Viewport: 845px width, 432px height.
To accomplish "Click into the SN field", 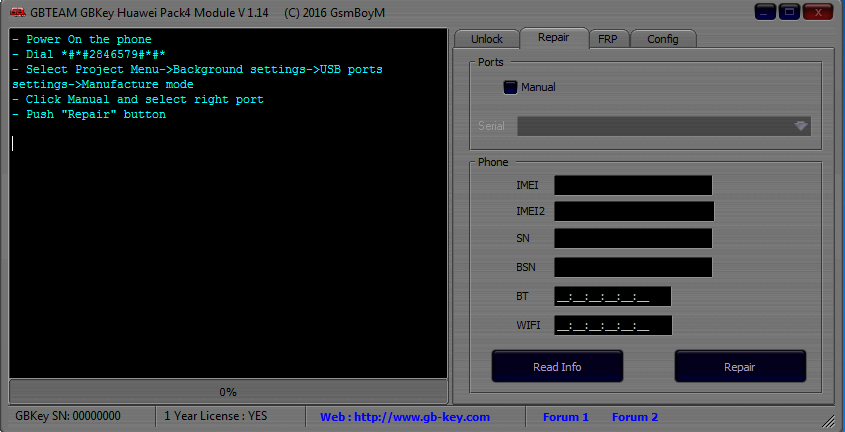I will point(633,238).
